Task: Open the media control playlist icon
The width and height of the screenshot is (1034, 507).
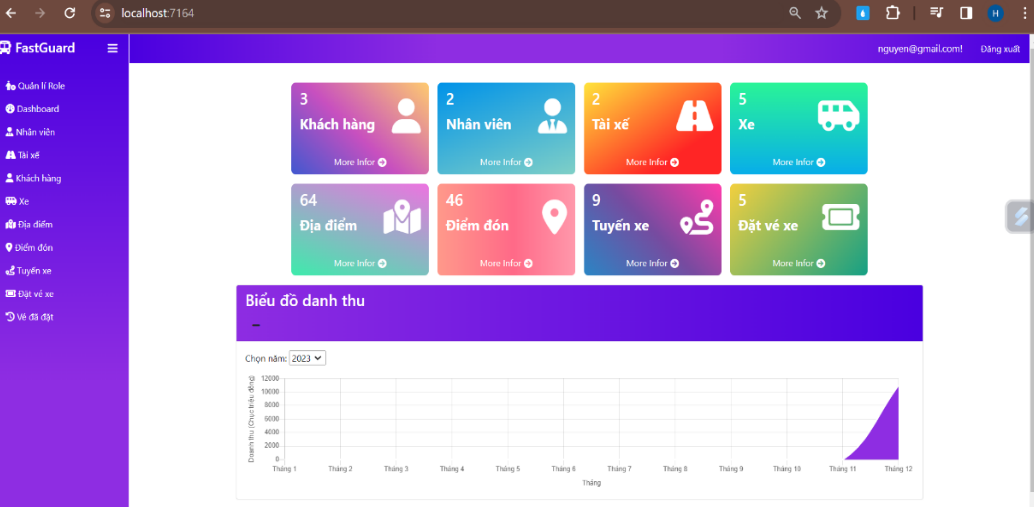Action: (x=936, y=13)
